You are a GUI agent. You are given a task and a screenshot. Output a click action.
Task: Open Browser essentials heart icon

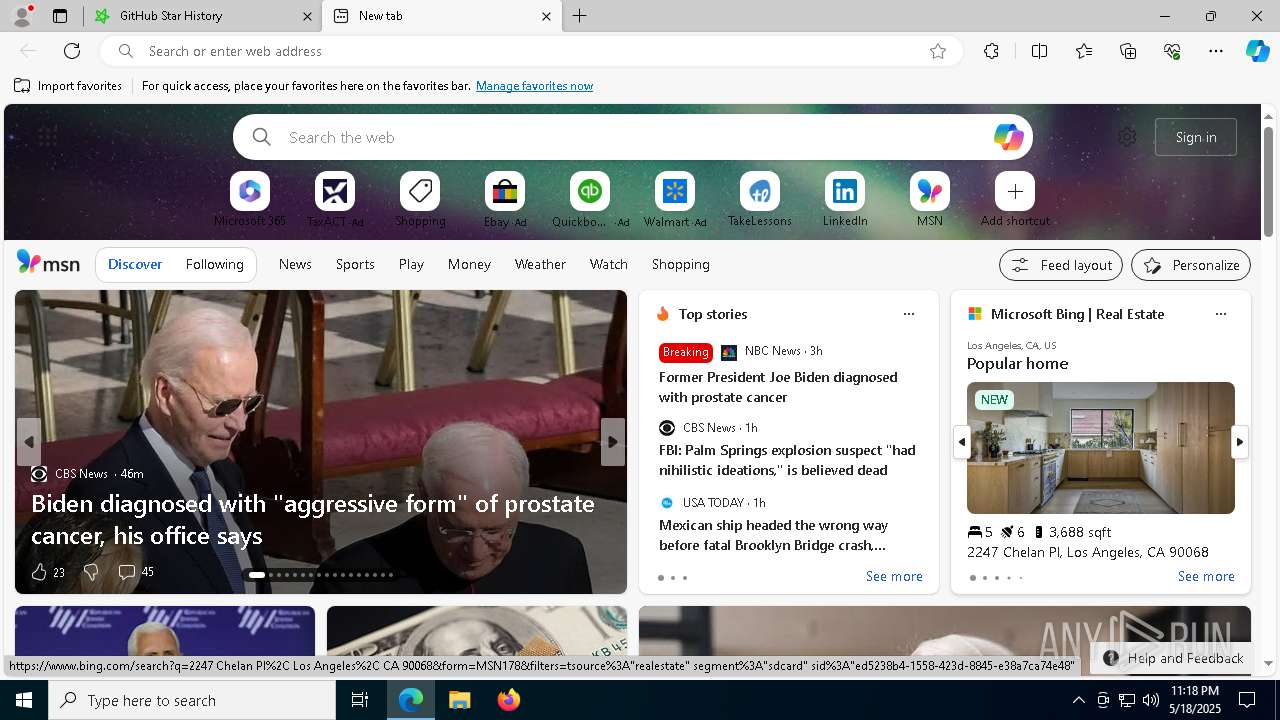click(1172, 51)
